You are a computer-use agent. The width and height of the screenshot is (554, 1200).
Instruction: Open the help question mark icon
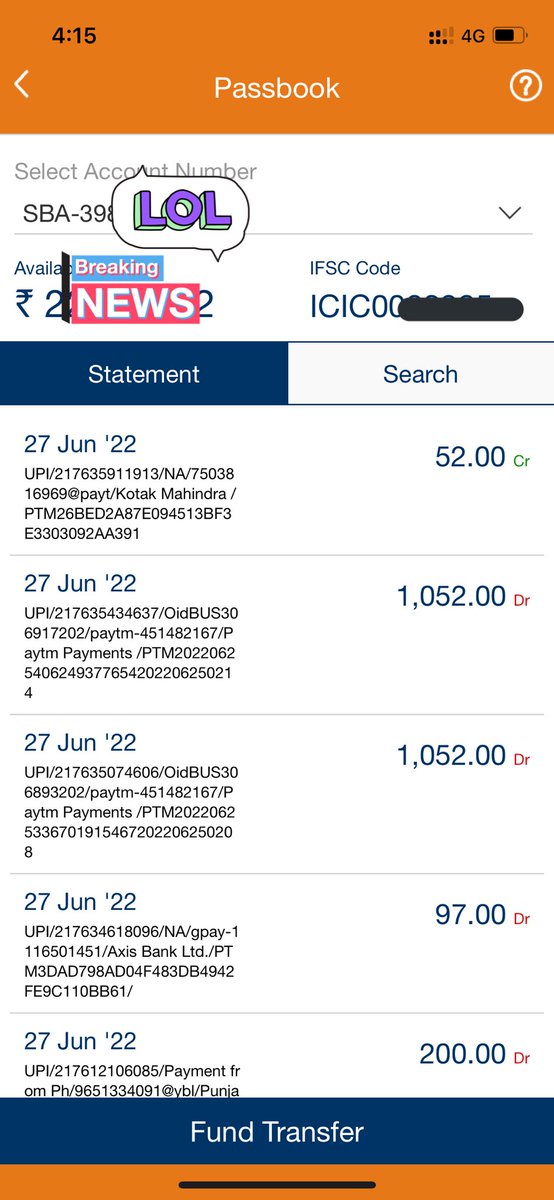(525, 87)
